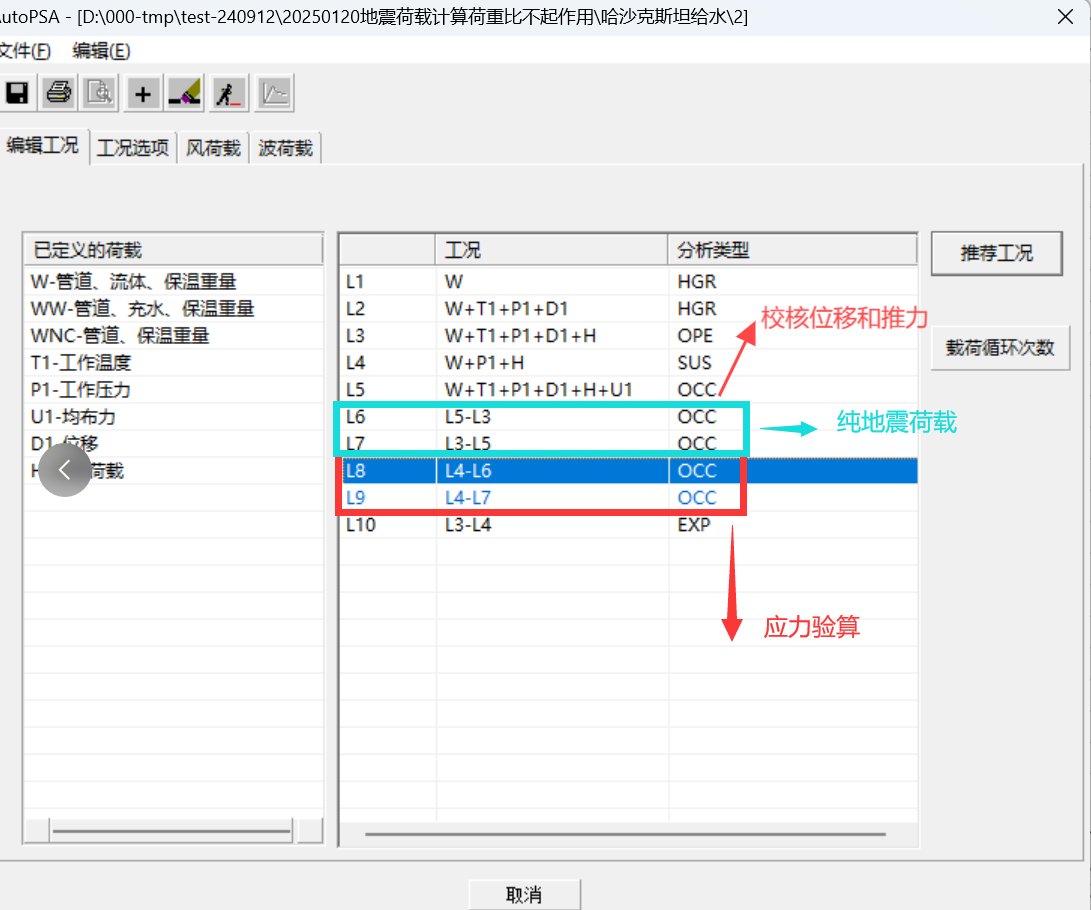This screenshot has width=1091, height=910.
Task: Open Print Preview from the toolbar
Action: click(x=100, y=93)
